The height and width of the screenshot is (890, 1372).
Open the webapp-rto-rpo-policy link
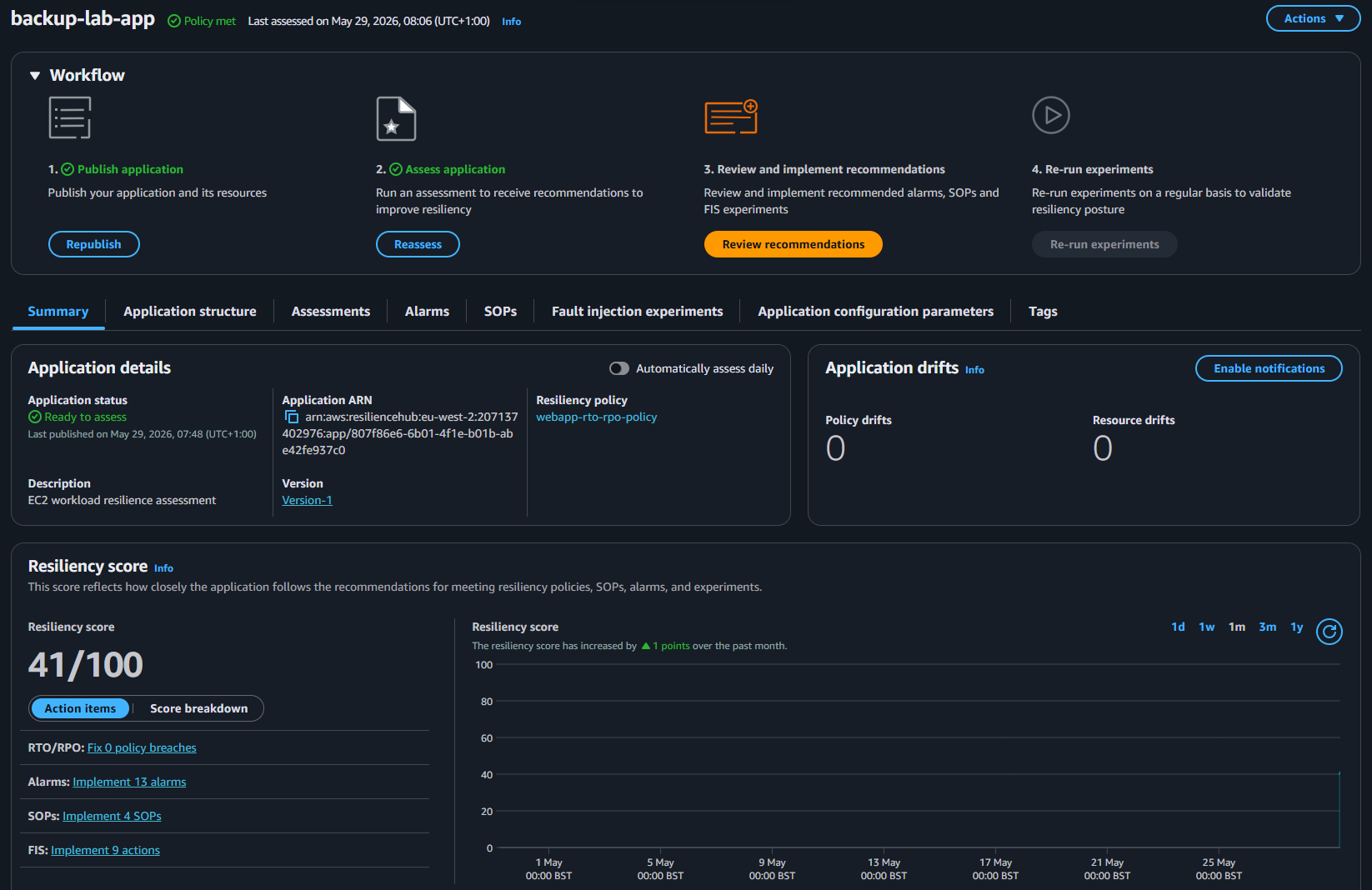[x=597, y=417]
